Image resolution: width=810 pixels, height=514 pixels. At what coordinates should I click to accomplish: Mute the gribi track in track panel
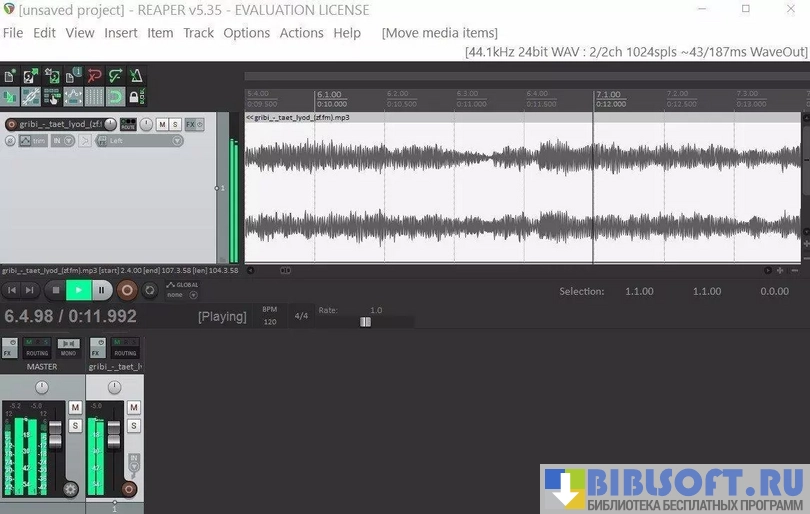pos(162,124)
